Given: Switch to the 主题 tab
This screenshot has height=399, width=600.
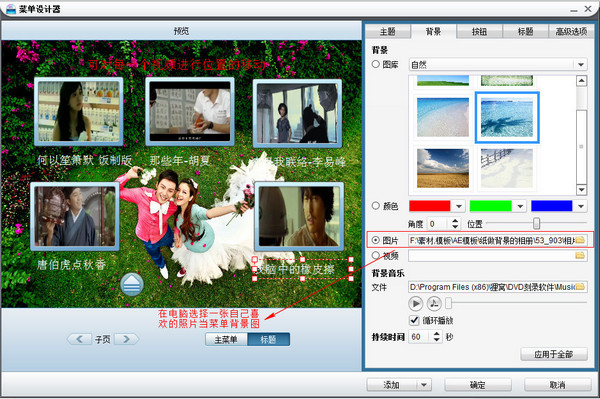Looking at the screenshot, I should 388,32.
